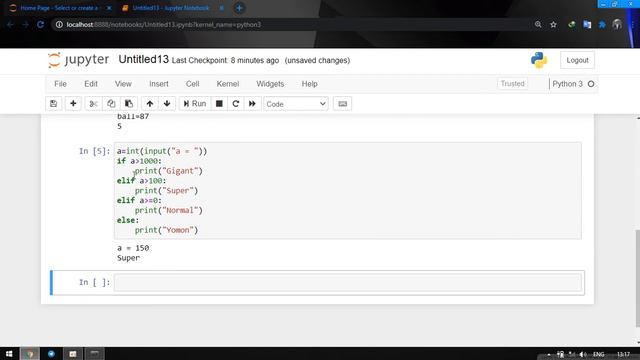Click the volume icon in system tray
The width and height of the screenshot is (640, 360).
pos(582,354)
